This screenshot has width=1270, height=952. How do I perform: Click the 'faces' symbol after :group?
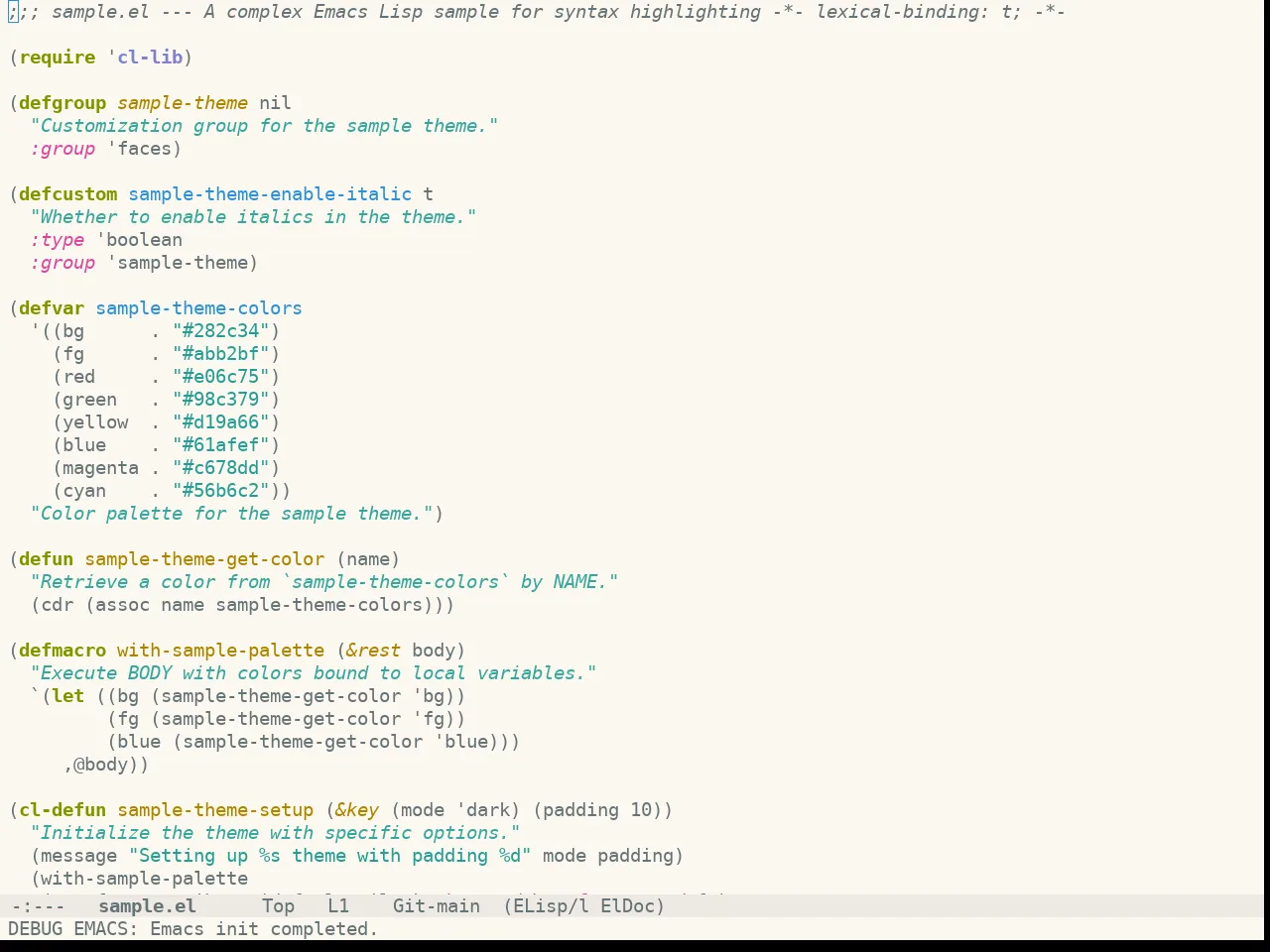coord(144,149)
